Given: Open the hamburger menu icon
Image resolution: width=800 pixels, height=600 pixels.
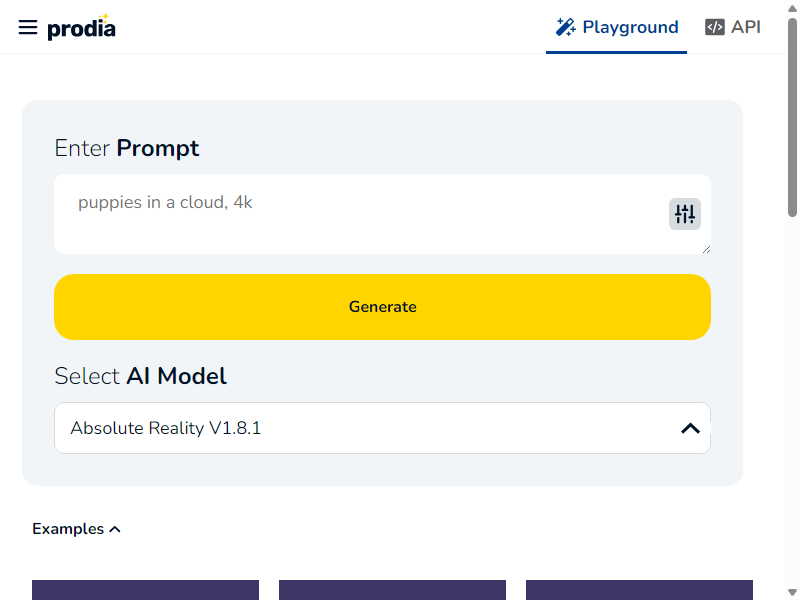Looking at the screenshot, I should click(x=28, y=27).
